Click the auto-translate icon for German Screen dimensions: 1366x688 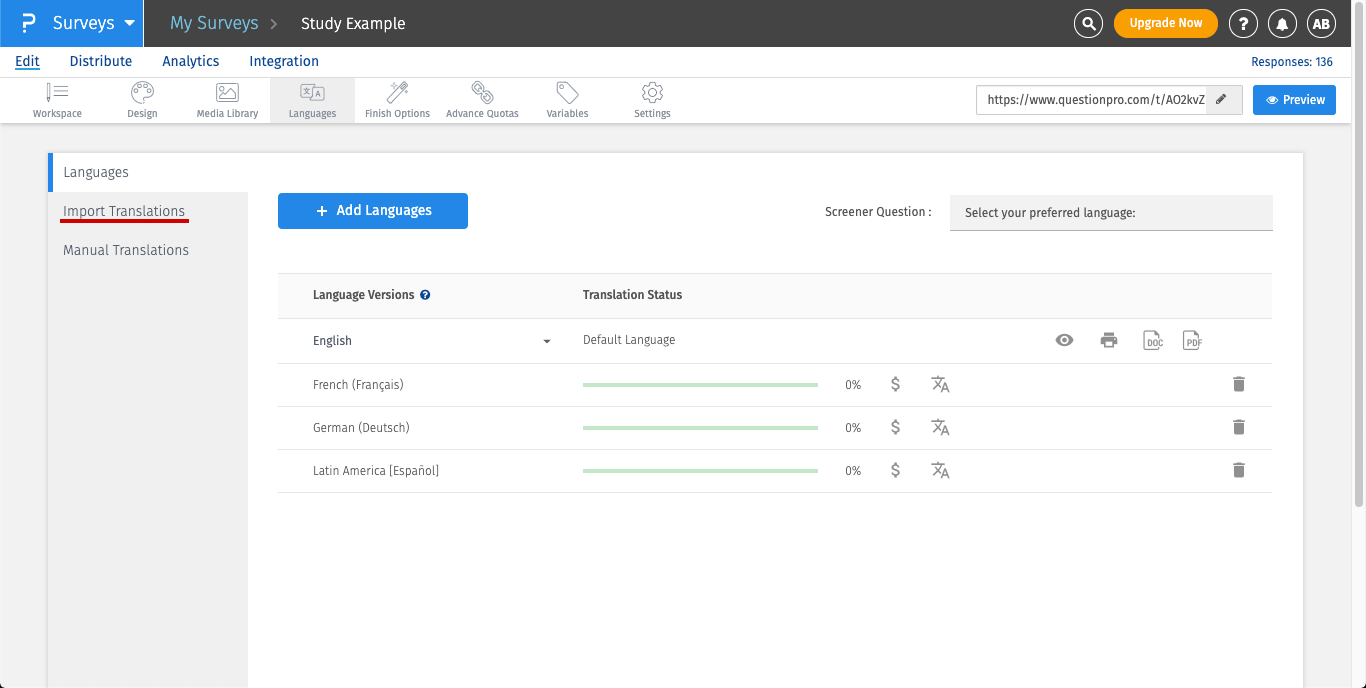coord(940,427)
